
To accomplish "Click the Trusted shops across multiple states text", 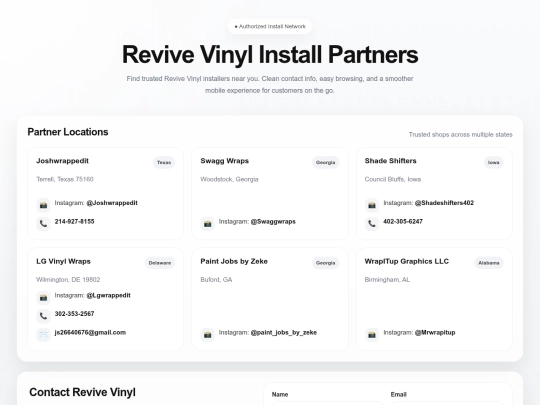I will coord(460,135).
